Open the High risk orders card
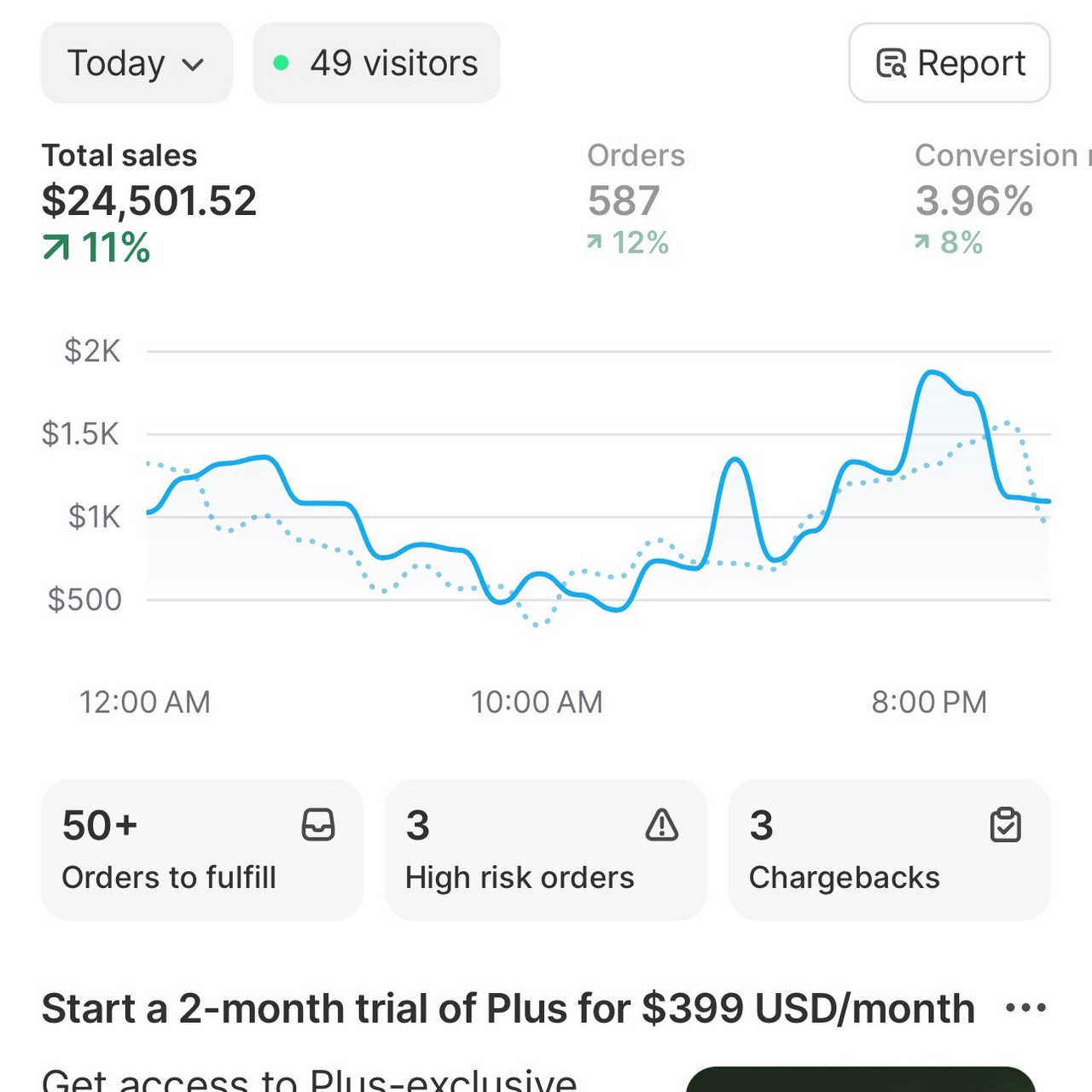1092x1092 pixels. point(545,850)
